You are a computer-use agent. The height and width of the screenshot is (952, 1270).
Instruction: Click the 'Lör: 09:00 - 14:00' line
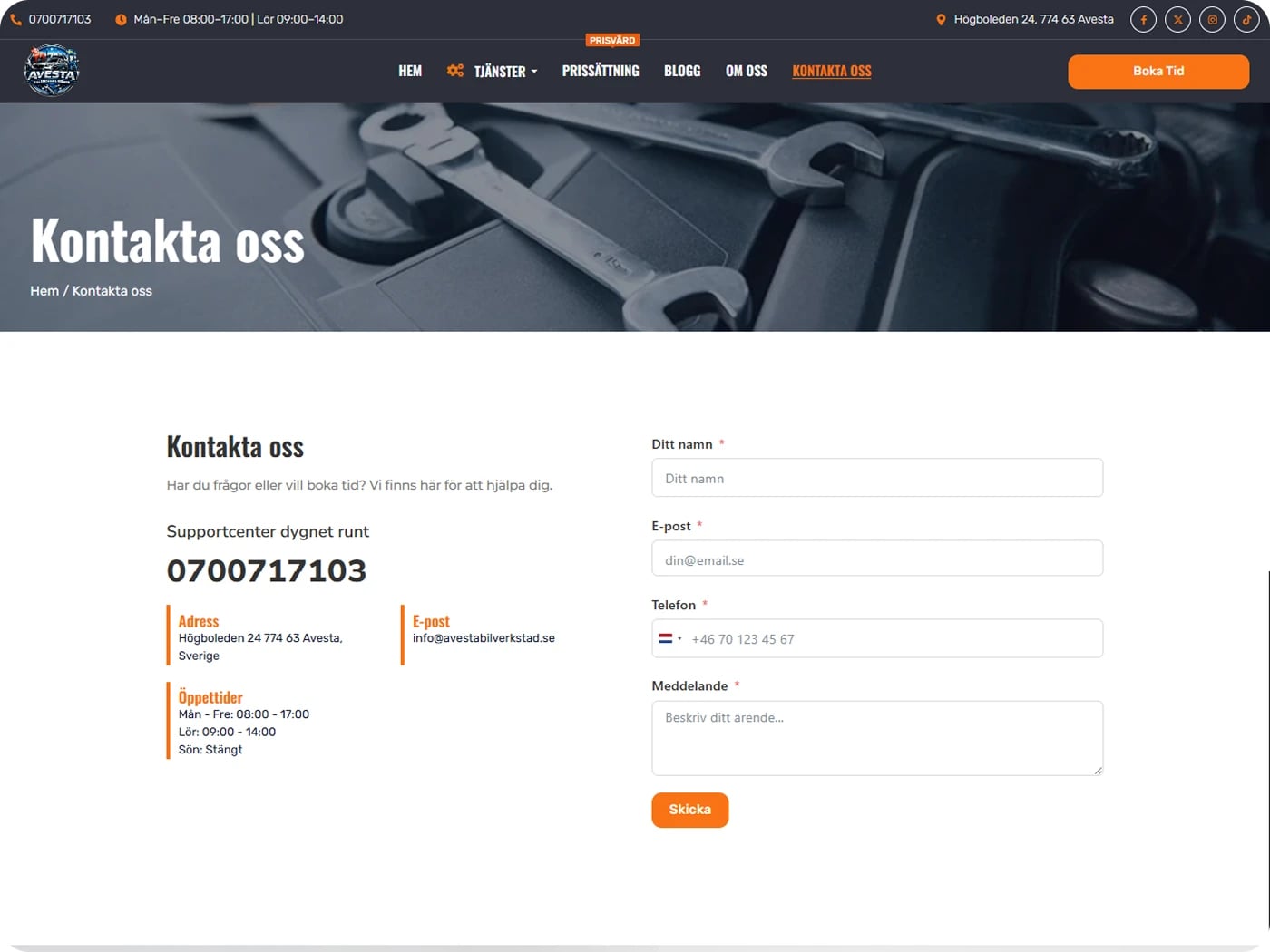227,732
